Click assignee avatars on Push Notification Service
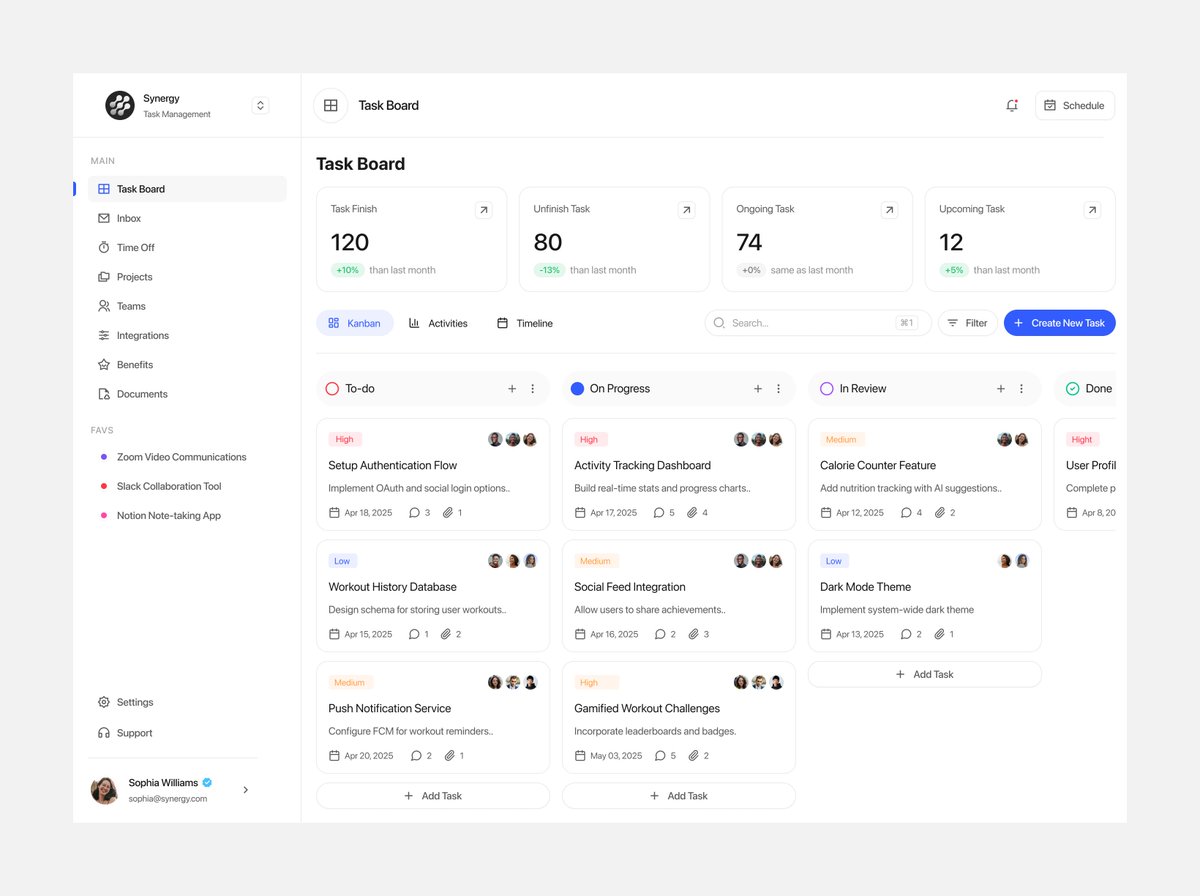This screenshot has width=1200, height=896. (512, 682)
